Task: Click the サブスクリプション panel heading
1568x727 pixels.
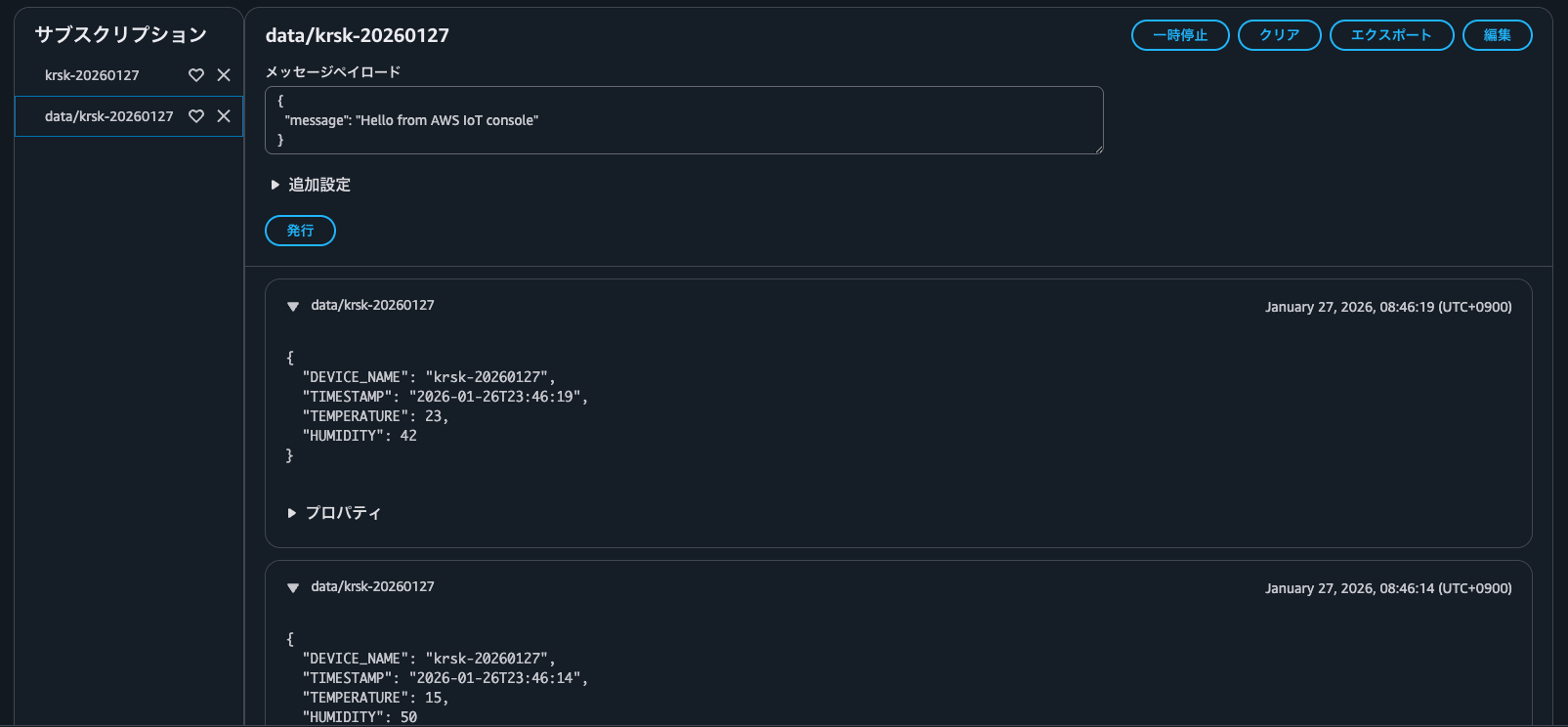Action: click(121, 35)
